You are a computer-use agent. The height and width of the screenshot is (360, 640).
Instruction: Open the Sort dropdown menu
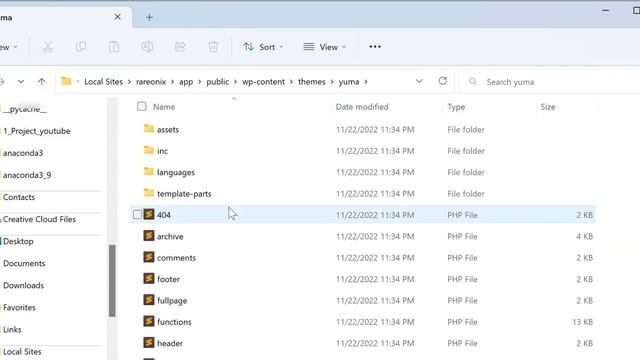click(x=263, y=47)
